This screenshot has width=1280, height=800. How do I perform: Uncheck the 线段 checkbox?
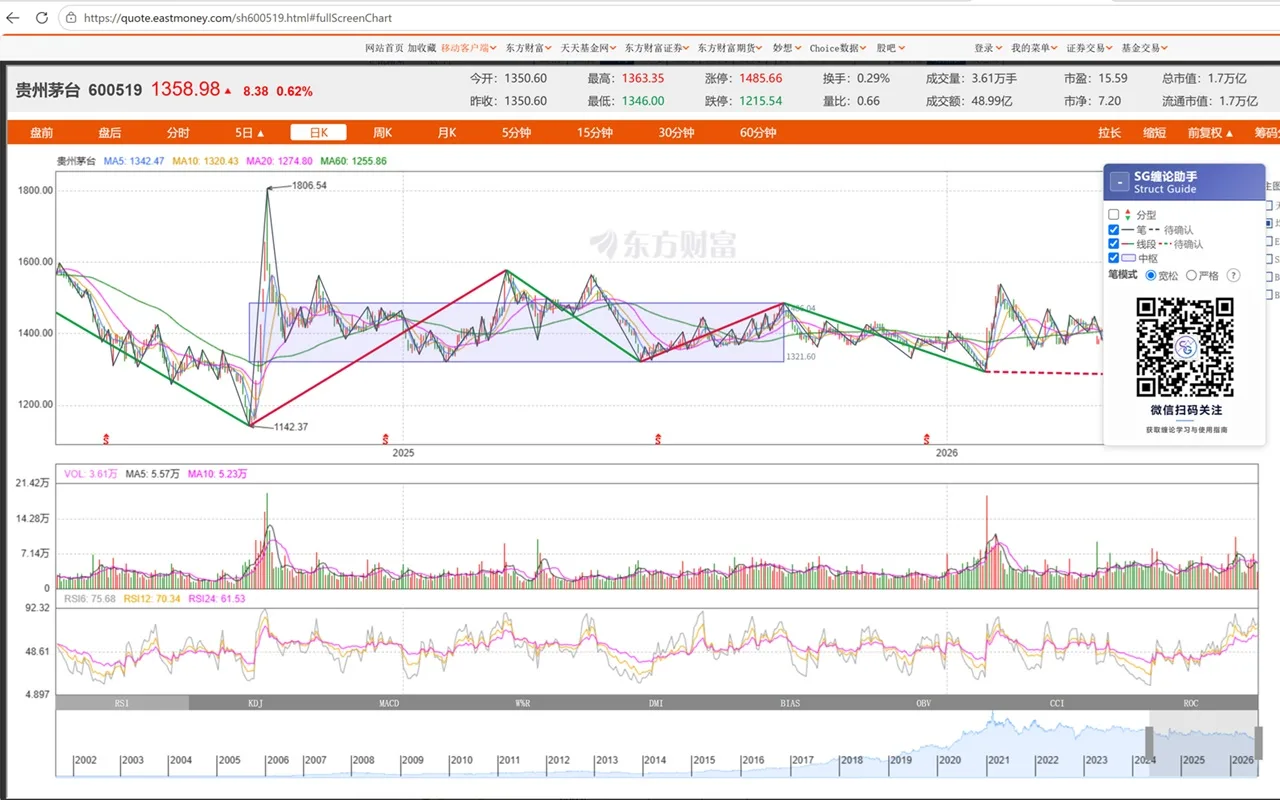1114,243
